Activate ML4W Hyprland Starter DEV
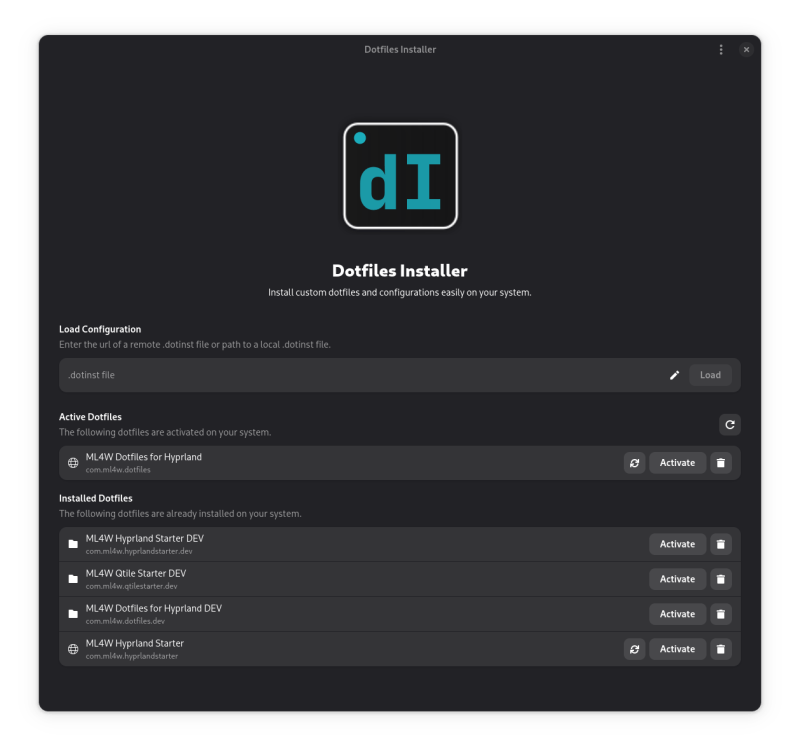This screenshot has height=754, width=800. [677, 543]
